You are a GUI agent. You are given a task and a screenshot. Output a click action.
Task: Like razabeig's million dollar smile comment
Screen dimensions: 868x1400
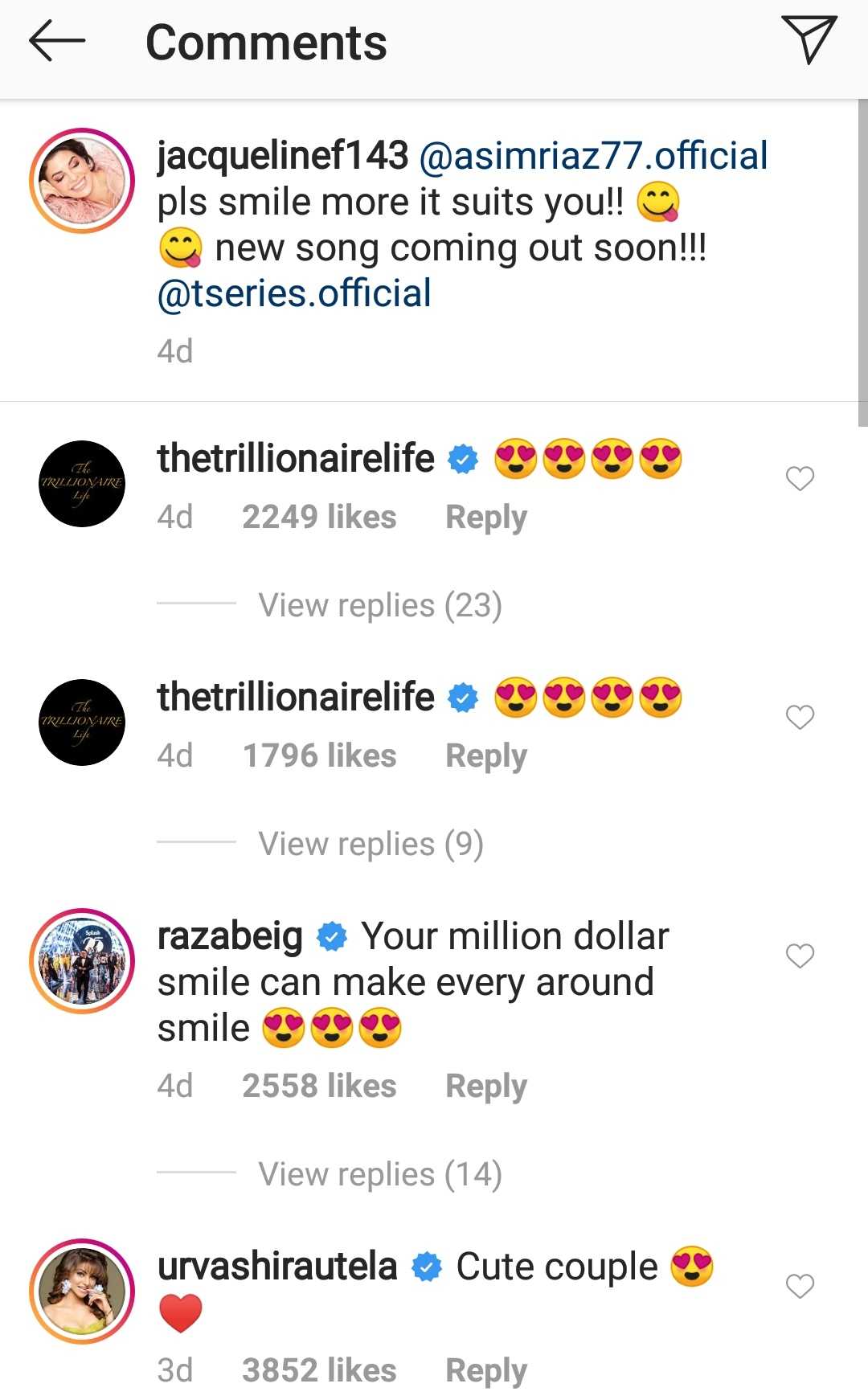click(800, 956)
